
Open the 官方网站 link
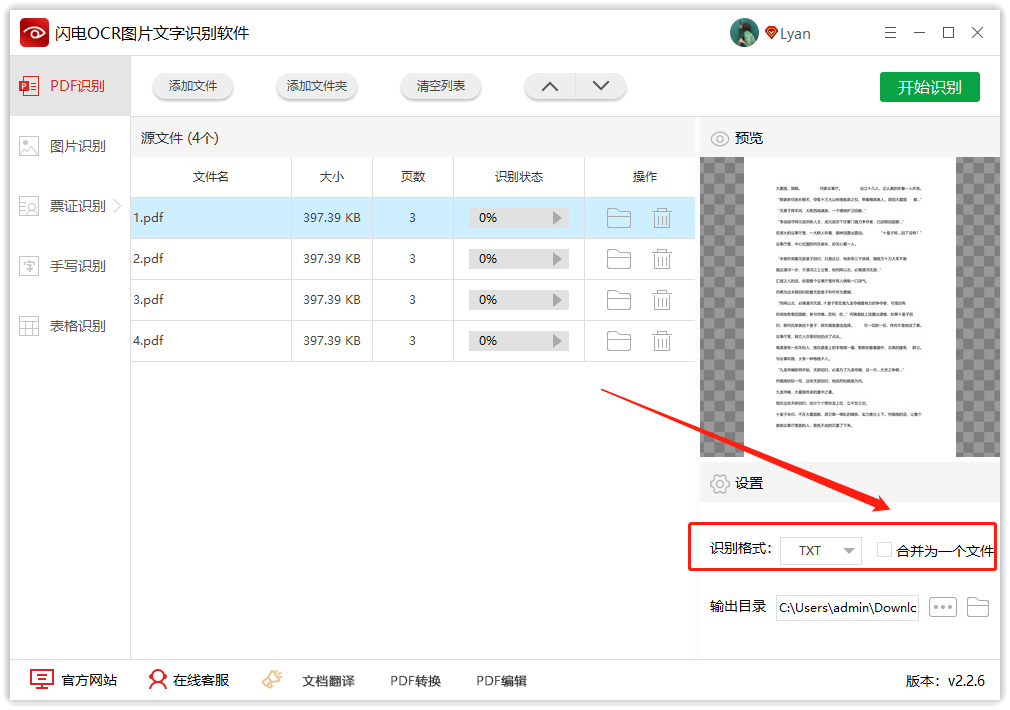click(74, 680)
